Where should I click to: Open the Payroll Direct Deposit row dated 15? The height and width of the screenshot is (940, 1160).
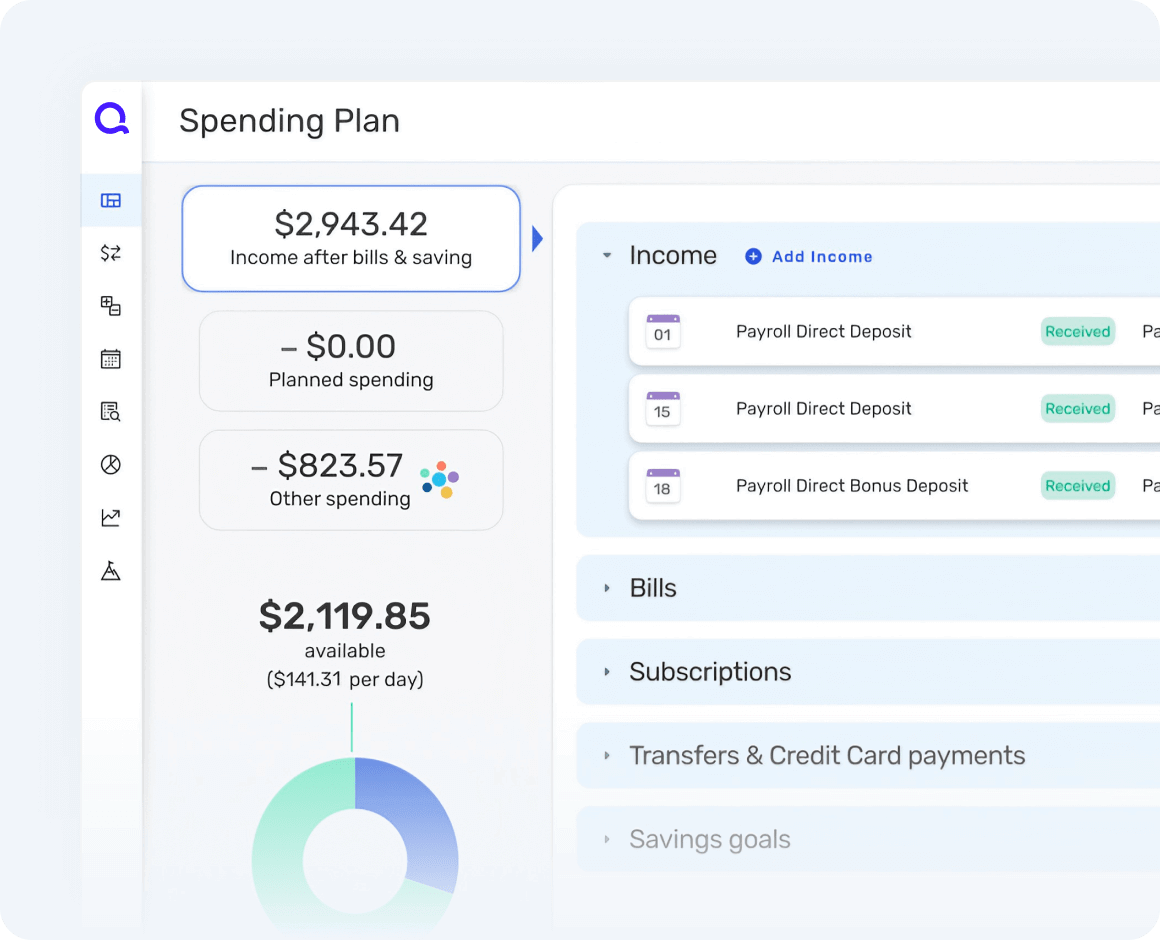(x=823, y=408)
